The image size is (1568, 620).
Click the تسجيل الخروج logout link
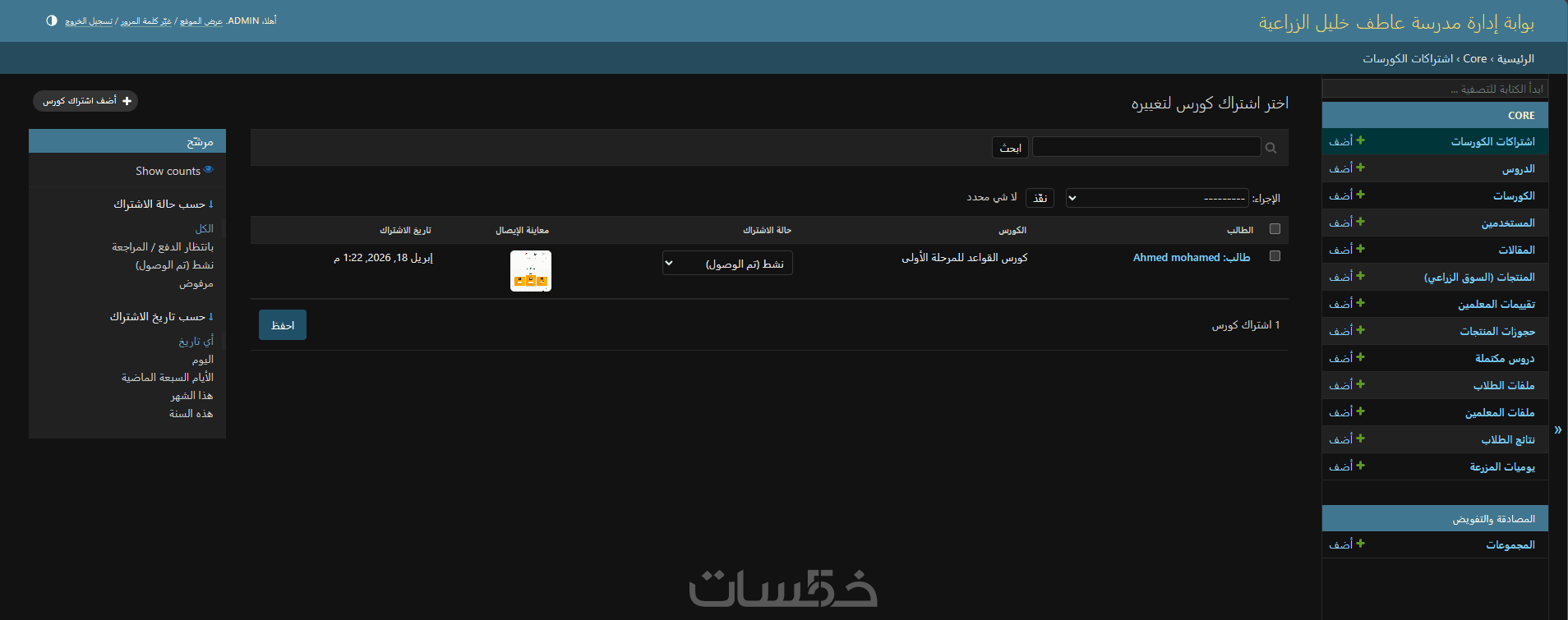click(x=89, y=21)
